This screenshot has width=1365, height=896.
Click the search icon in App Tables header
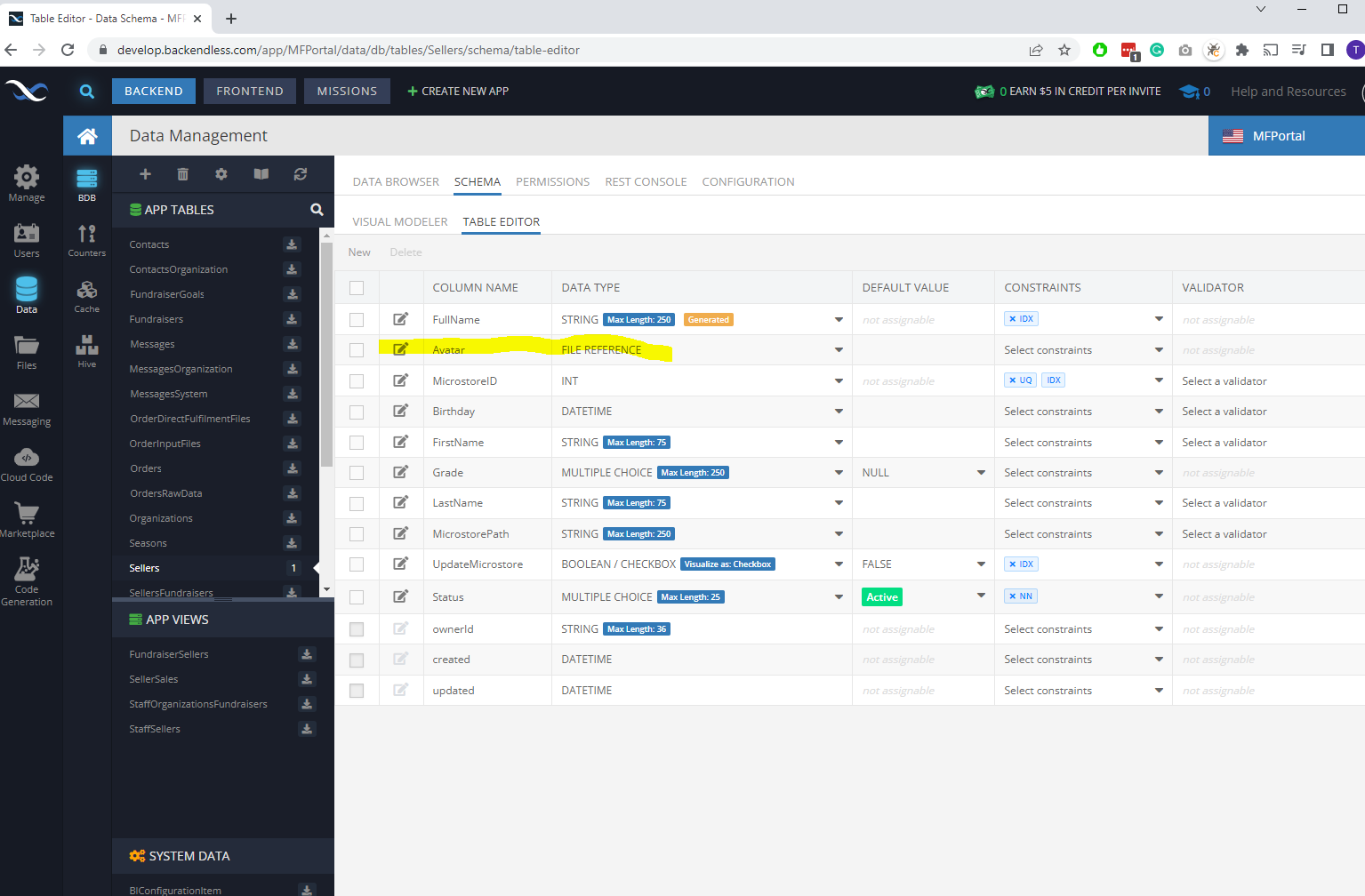point(317,210)
